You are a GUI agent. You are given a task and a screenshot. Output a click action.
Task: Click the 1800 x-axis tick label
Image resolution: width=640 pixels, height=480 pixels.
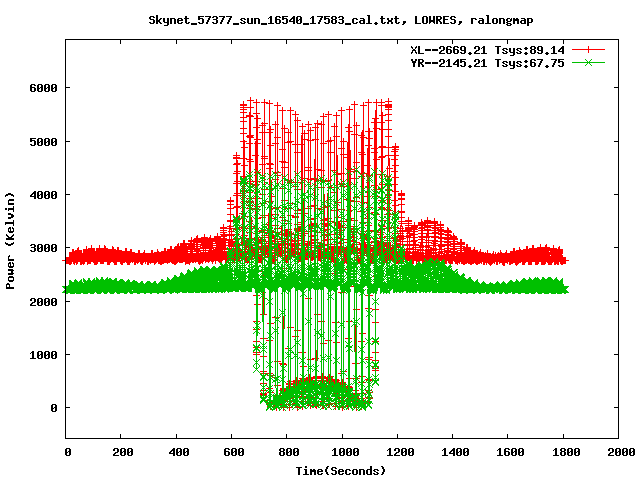click(x=566, y=452)
